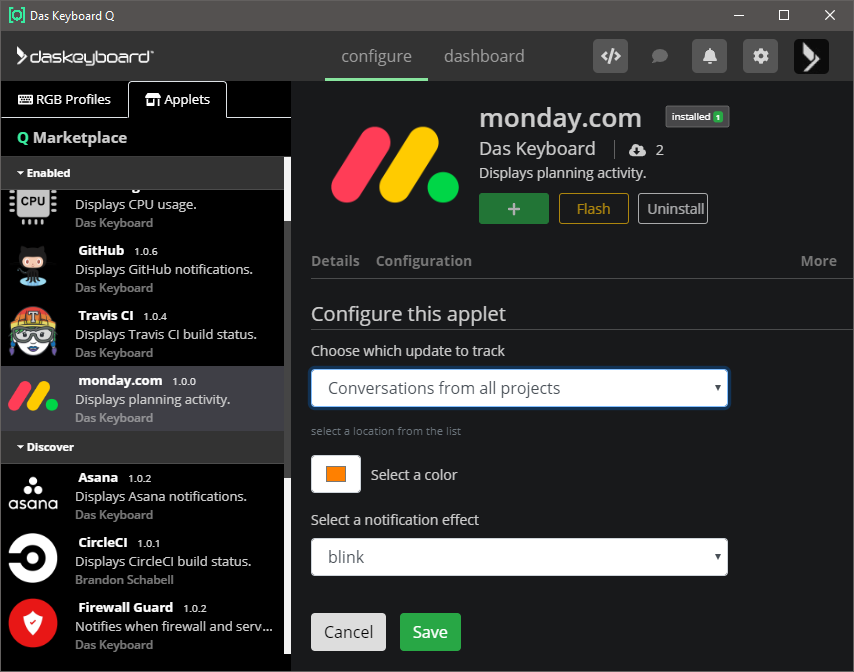Maximize the Das Keyboard Q window
This screenshot has width=854, height=672.
784,15
